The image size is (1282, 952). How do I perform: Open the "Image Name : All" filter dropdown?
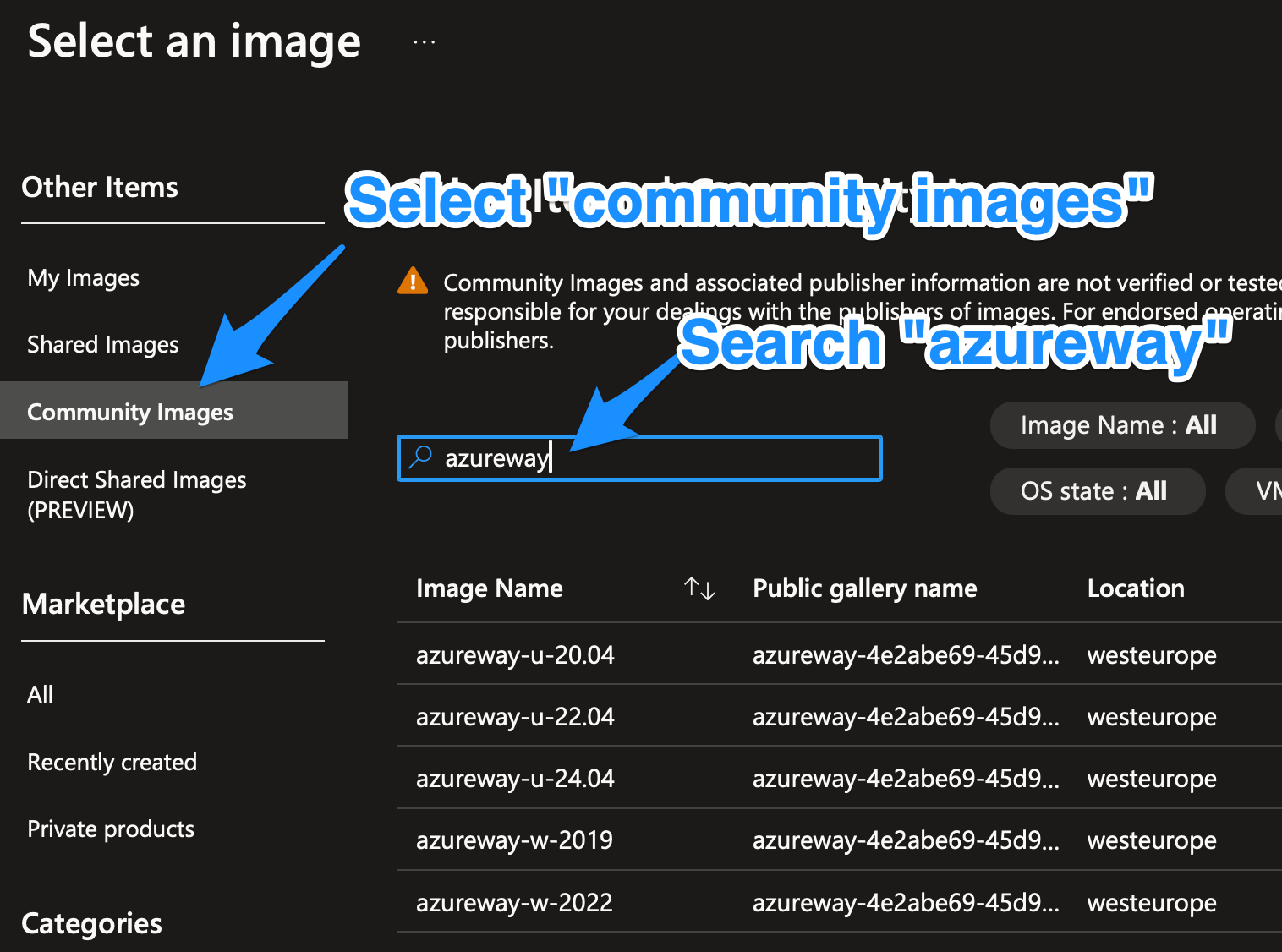click(1121, 425)
